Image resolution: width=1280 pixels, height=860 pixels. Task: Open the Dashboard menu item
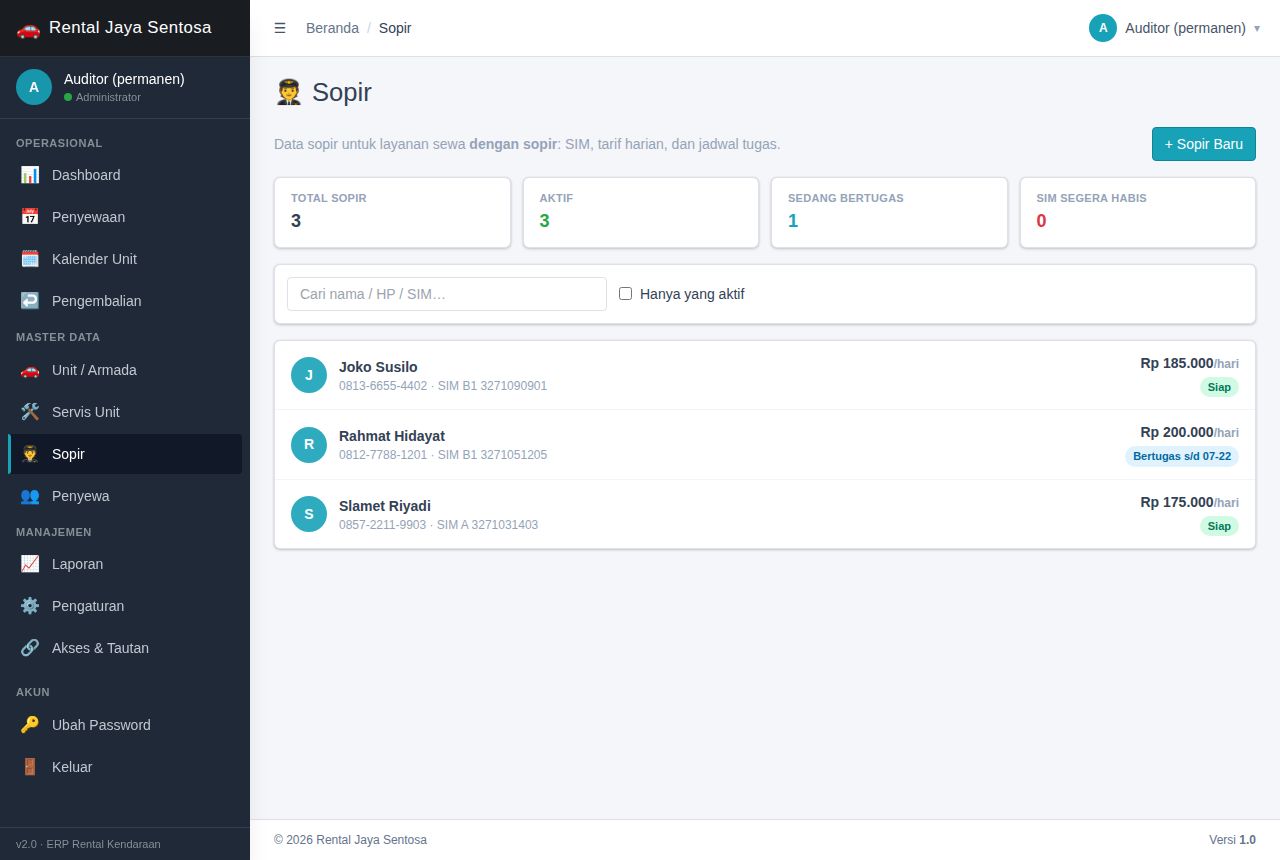125,175
